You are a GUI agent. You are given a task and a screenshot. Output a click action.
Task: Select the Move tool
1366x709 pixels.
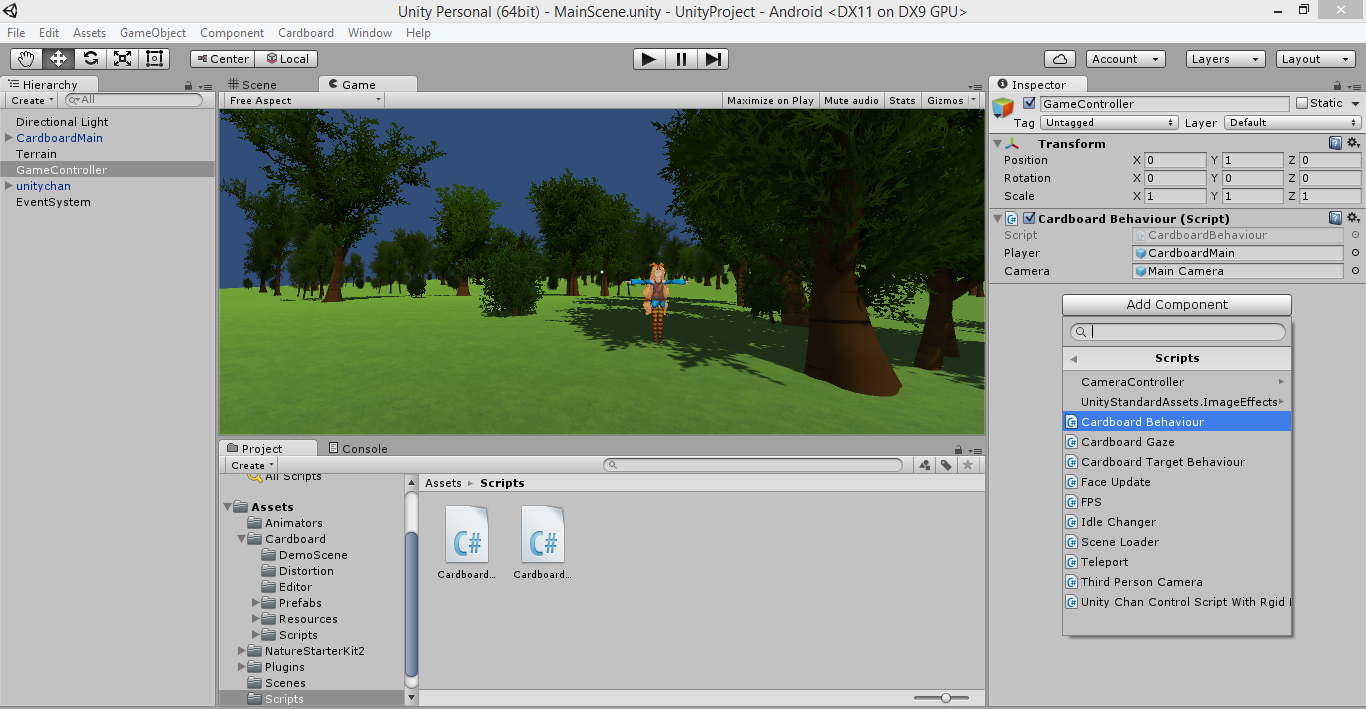click(59, 59)
